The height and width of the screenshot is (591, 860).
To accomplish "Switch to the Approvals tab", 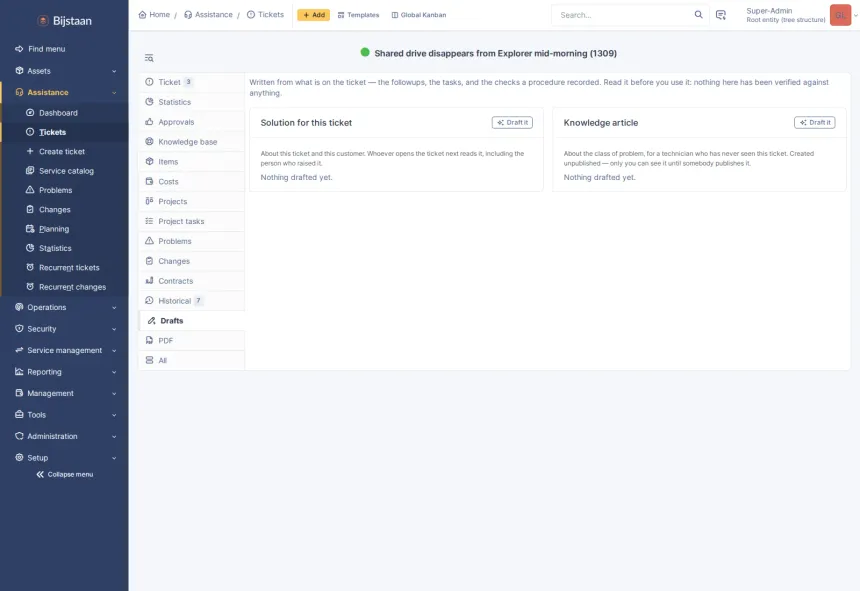I will coord(191,122).
